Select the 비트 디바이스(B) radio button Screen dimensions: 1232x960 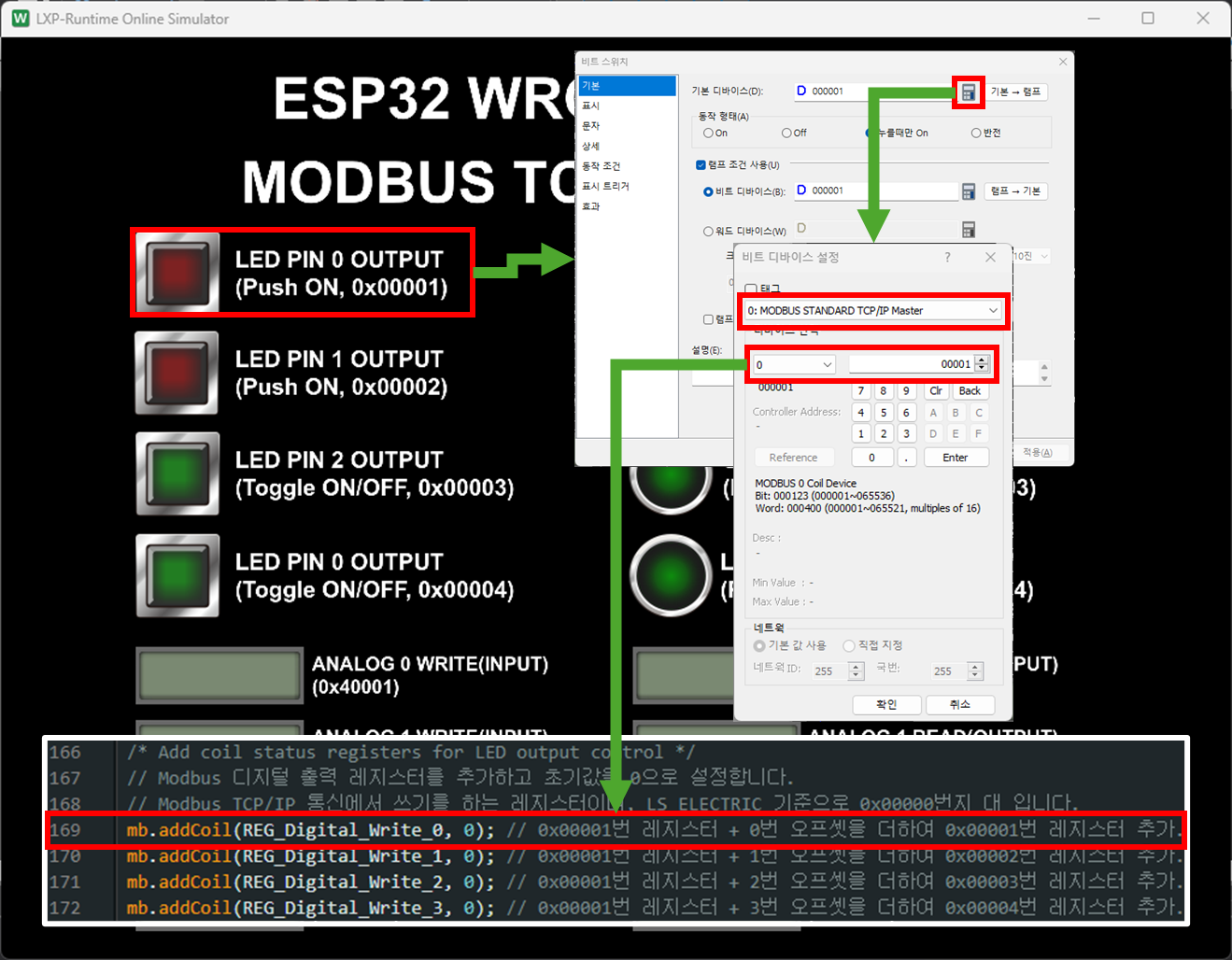coord(708,191)
